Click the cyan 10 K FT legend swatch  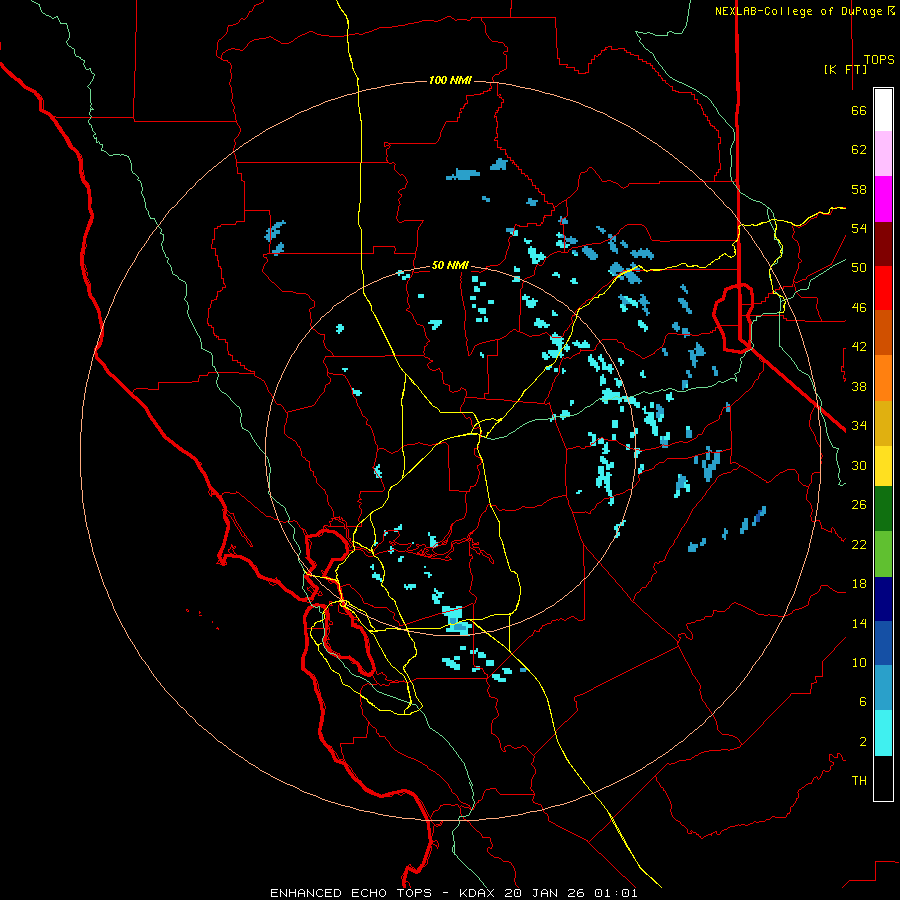point(883,733)
